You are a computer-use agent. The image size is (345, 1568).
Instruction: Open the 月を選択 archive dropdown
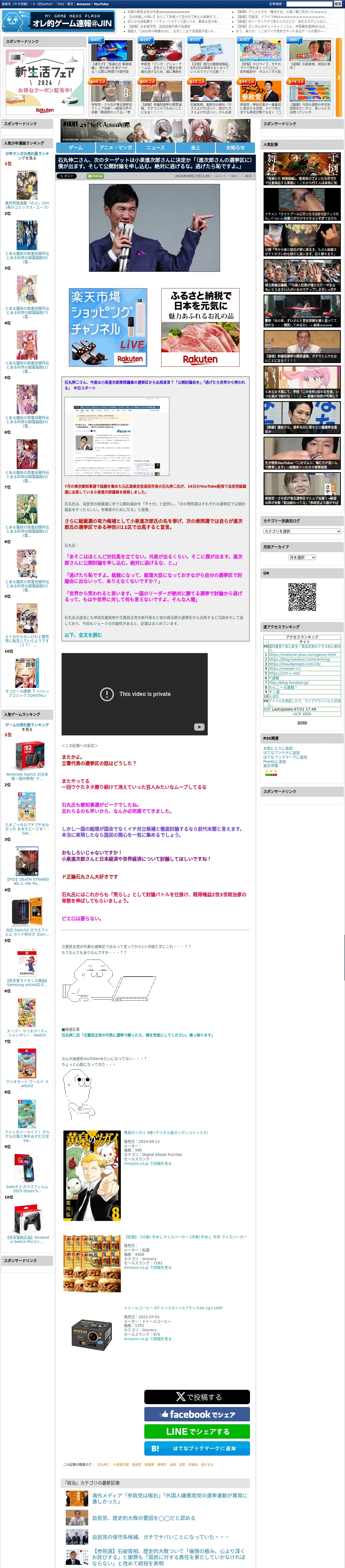point(302,558)
